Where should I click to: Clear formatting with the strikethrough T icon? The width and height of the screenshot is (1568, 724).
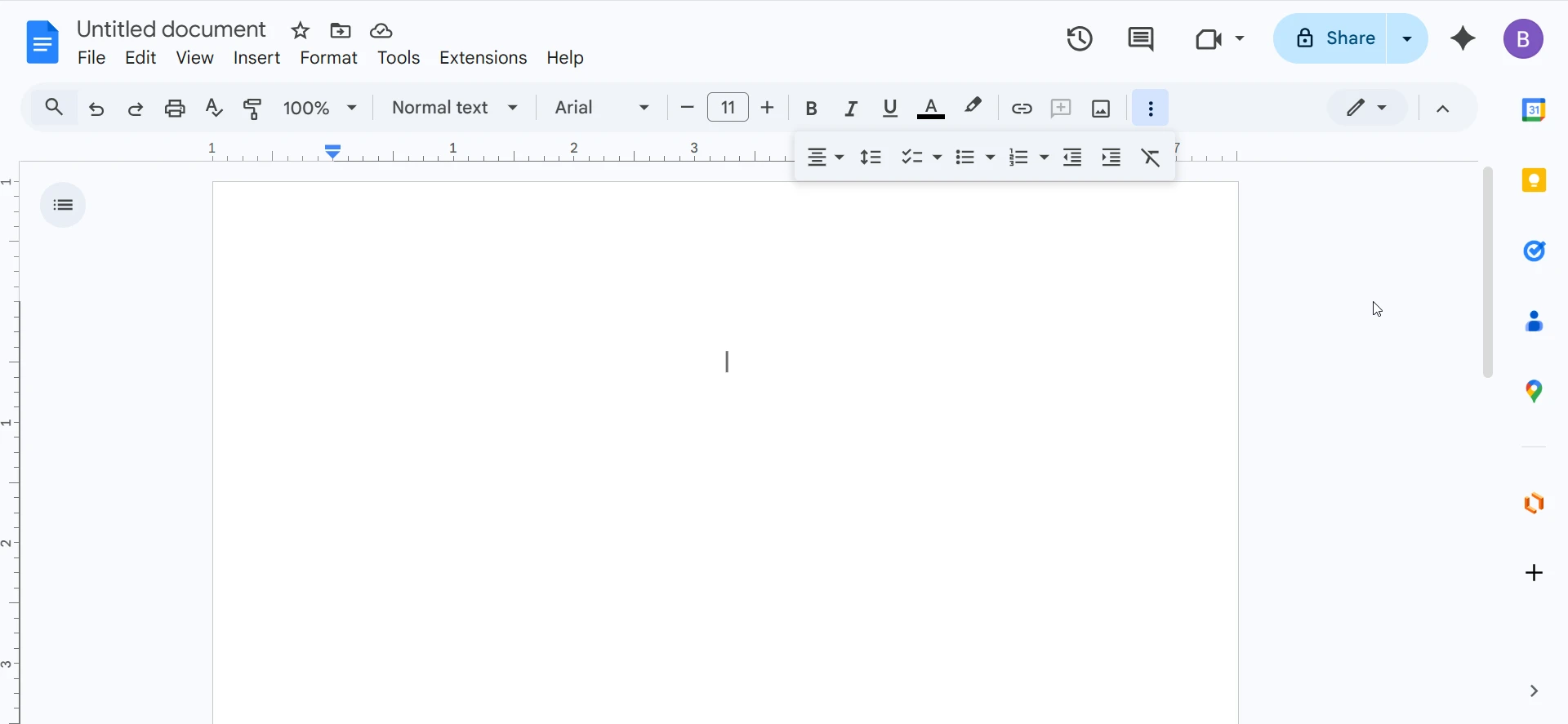coord(1151,157)
